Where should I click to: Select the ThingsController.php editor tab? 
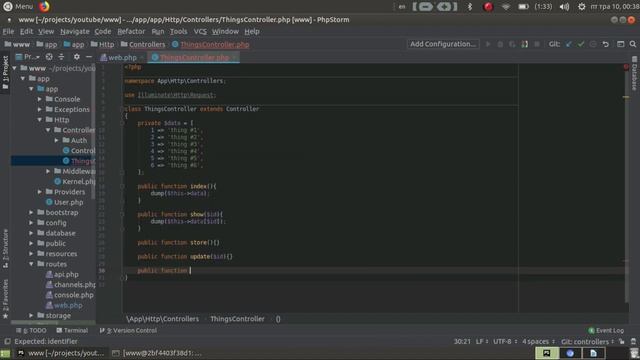pos(194,58)
